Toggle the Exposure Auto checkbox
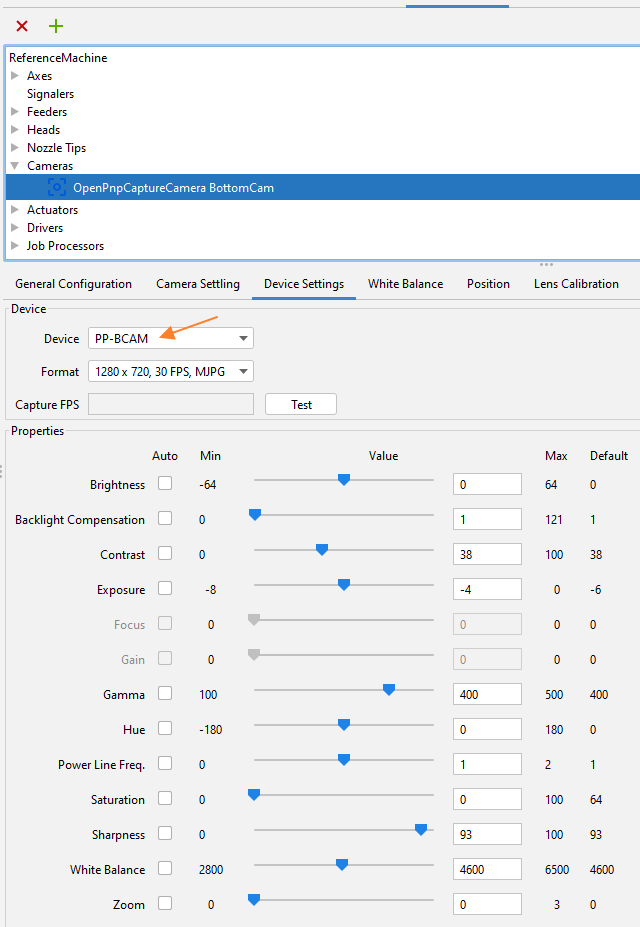 click(165, 588)
